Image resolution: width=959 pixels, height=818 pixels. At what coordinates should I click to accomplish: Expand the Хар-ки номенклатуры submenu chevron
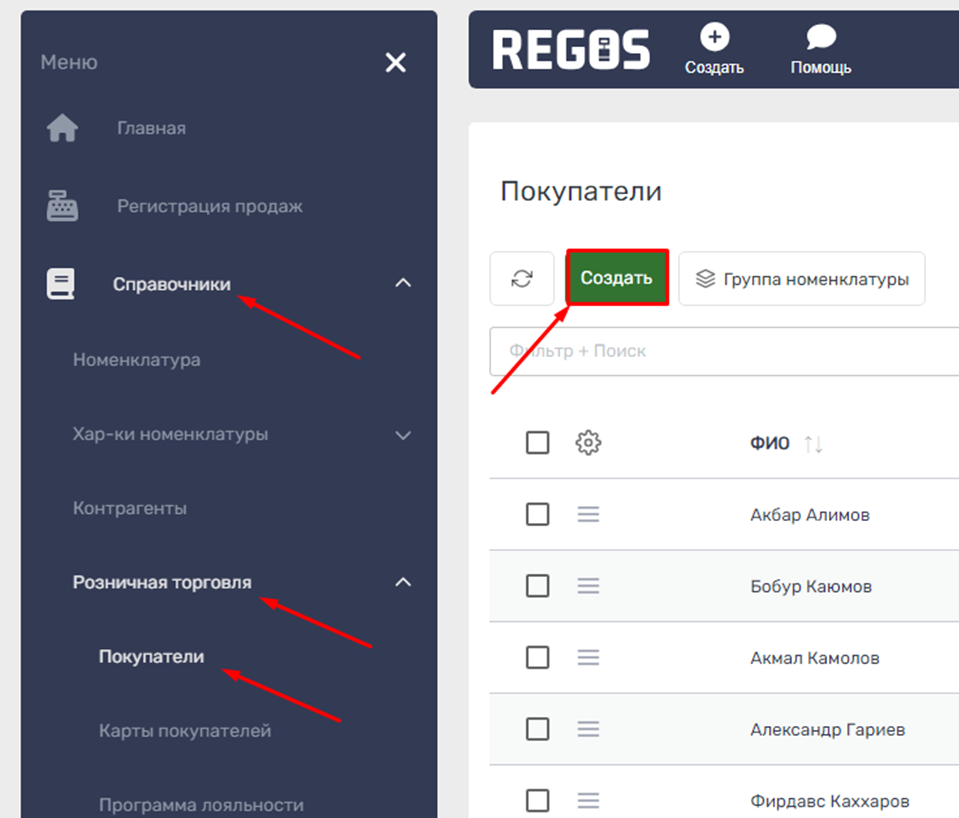[403, 435]
